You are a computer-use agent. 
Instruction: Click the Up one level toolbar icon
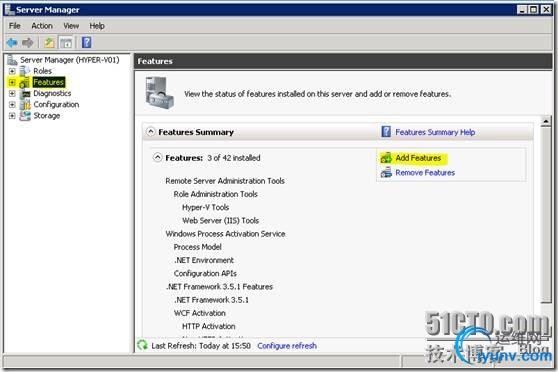click(x=49, y=43)
